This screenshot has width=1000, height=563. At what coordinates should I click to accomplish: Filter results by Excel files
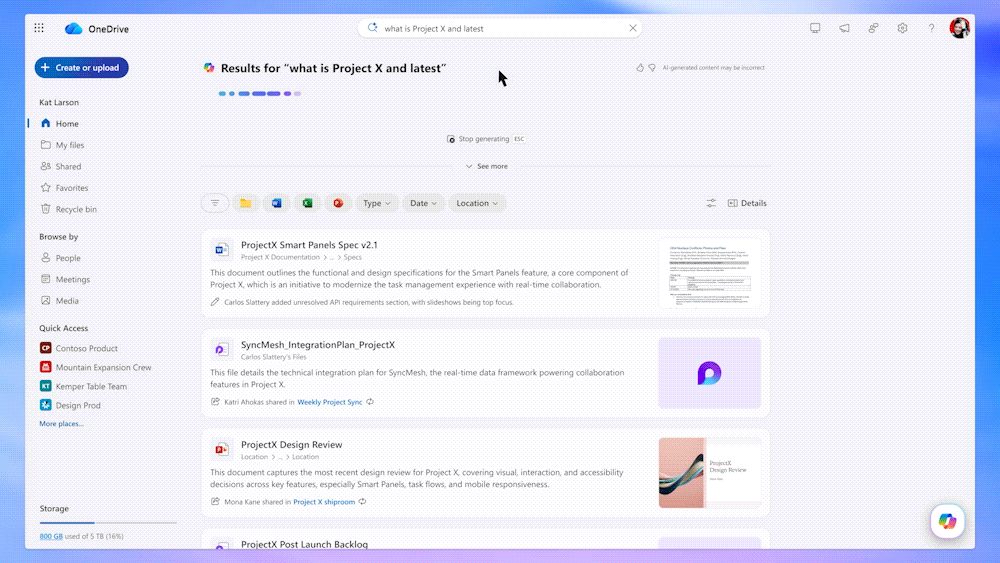[x=307, y=203]
